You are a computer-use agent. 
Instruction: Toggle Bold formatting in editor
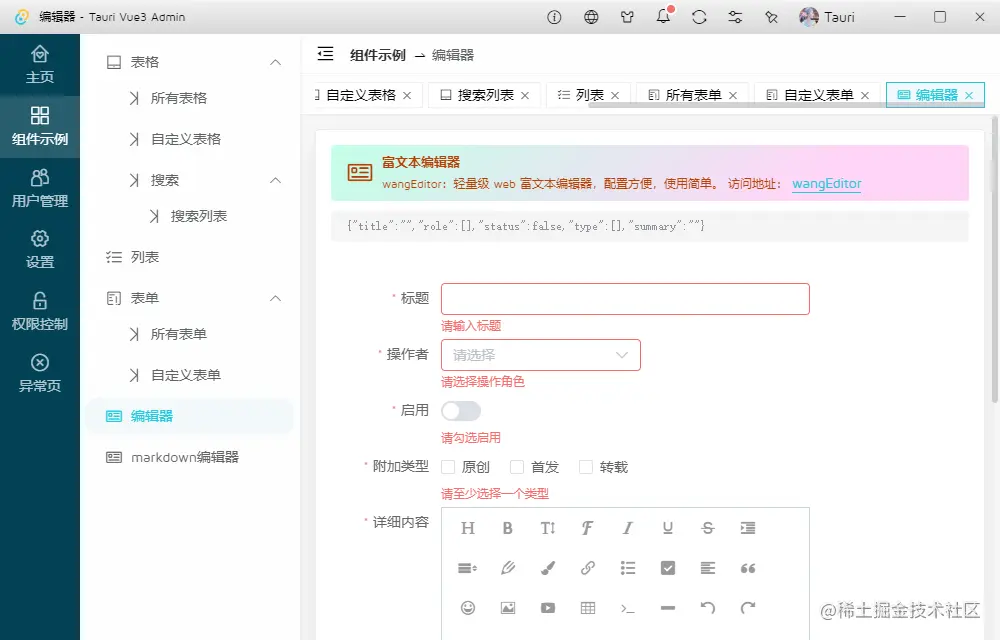pyautogui.click(x=508, y=528)
